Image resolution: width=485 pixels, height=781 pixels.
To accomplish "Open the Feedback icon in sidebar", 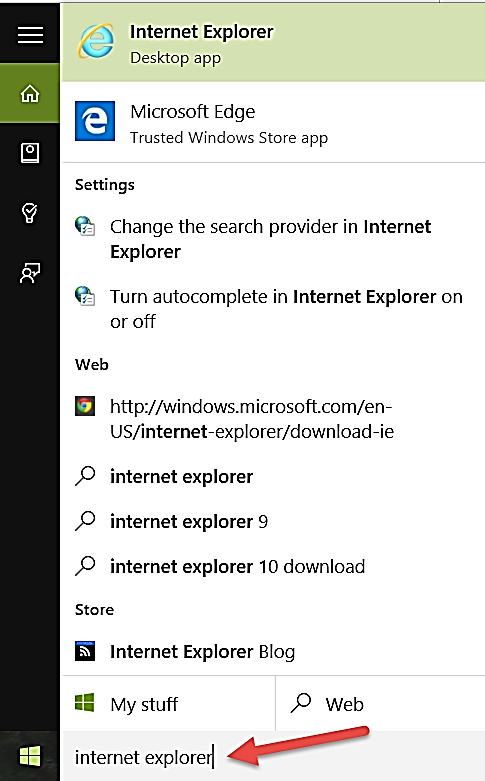I will 30,272.
